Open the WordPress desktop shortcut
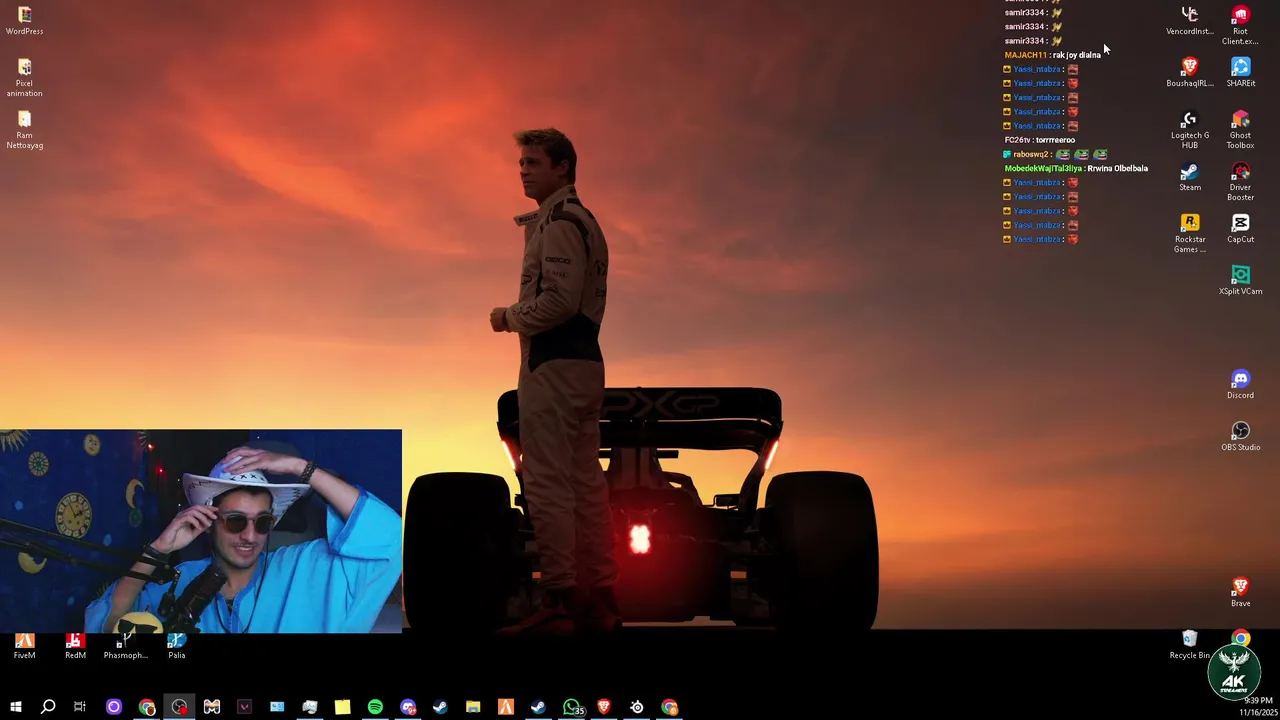 coord(24,21)
